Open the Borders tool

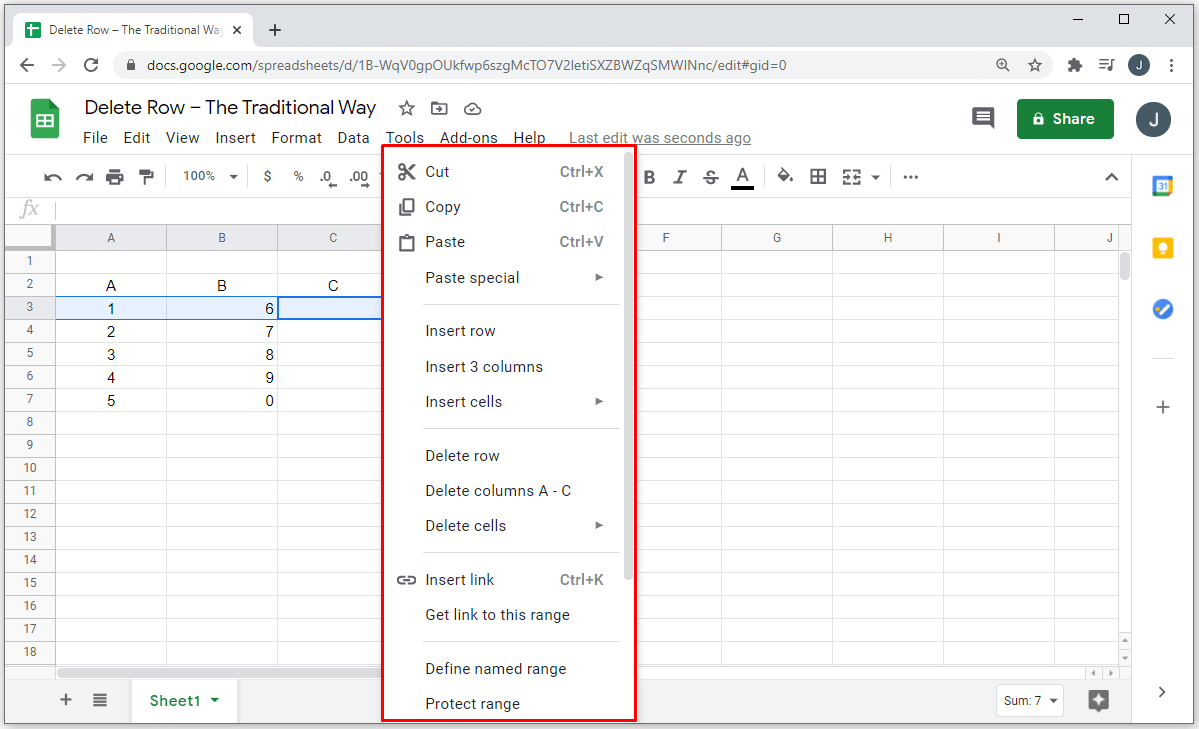tap(818, 177)
